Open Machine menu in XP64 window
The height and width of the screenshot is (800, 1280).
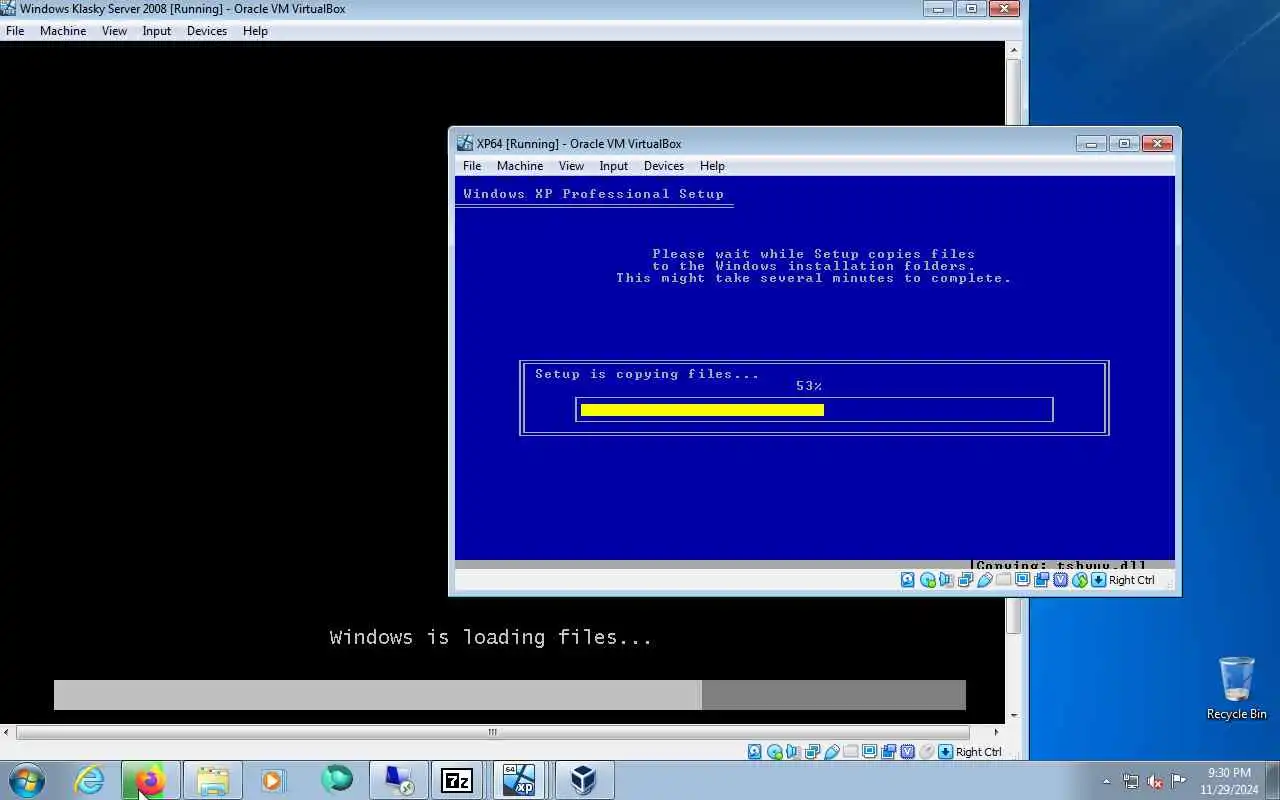pyautogui.click(x=520, y=166)
